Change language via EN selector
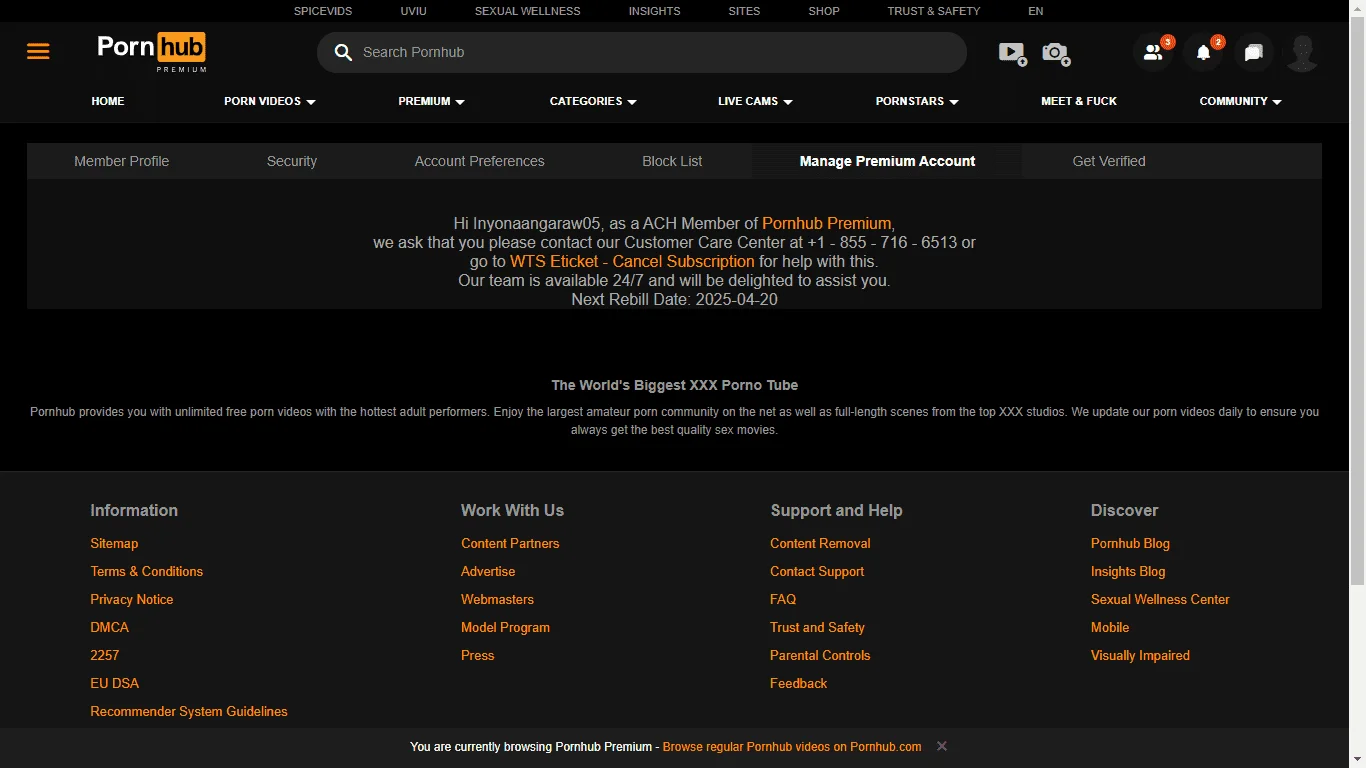Image resolution: width=1366 pixels, height=768 pixels. point(1036,11)
